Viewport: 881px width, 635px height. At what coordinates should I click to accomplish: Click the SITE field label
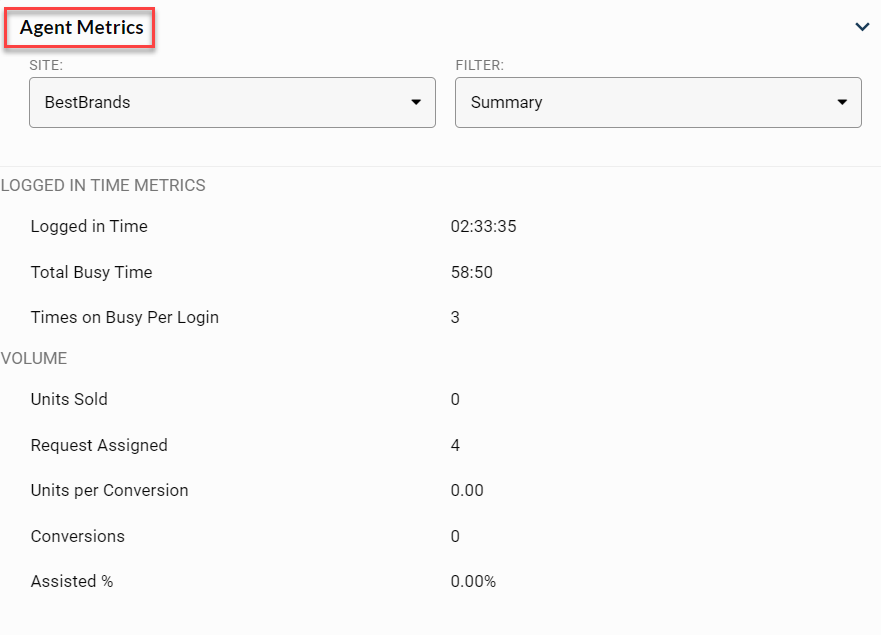click(44, 64)
